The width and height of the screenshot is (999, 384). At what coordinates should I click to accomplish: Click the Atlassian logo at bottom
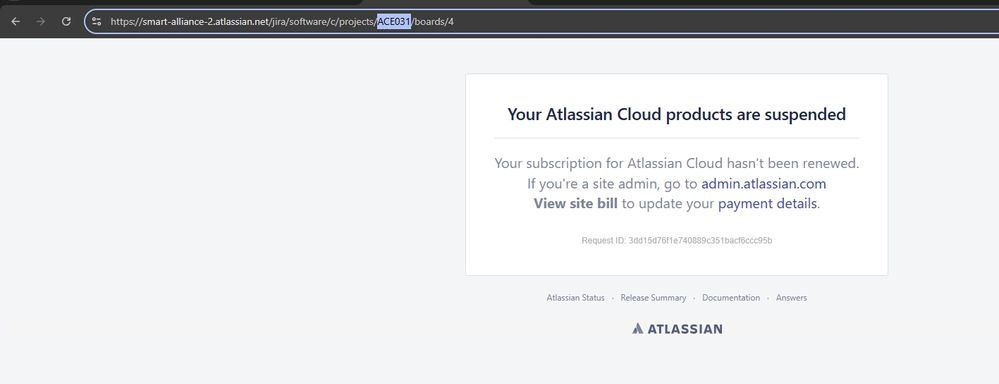pos(677,329)
